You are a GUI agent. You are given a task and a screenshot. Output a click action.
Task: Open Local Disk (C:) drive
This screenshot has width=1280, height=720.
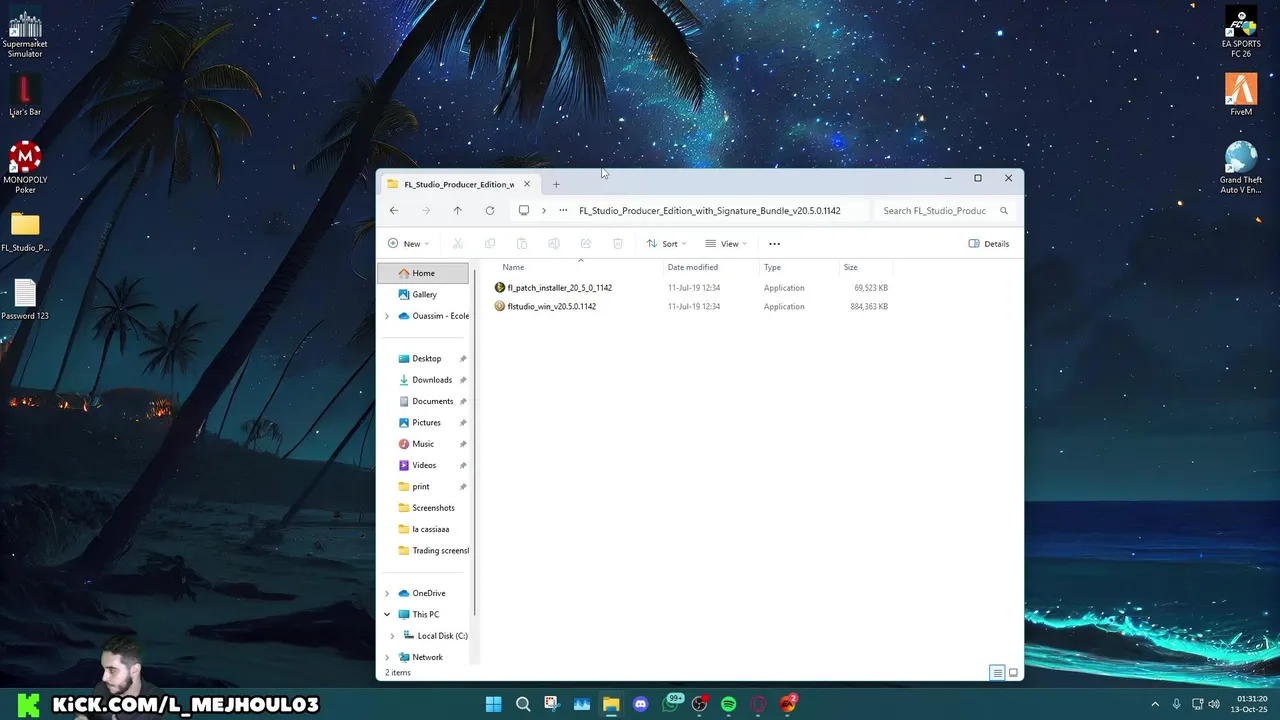coord(442,636)
